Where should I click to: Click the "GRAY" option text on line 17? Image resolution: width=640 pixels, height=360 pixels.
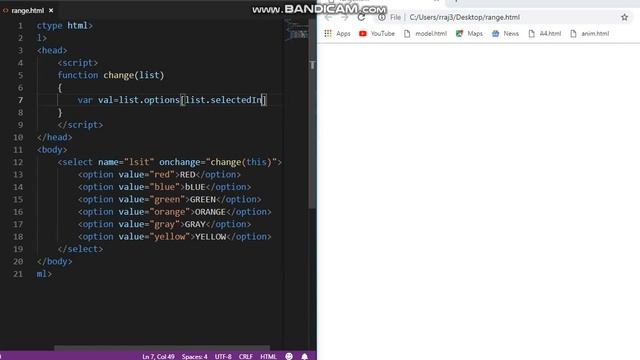(x=195, y=224)
